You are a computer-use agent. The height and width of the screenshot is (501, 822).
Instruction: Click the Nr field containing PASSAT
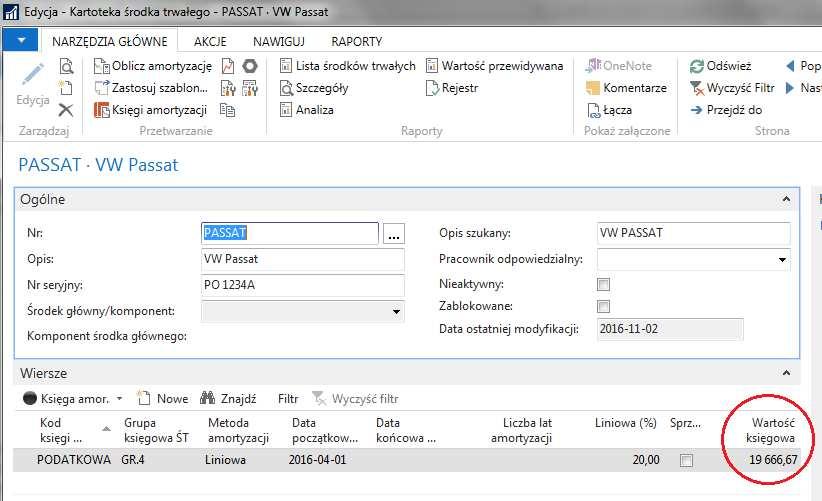point(289,233)
